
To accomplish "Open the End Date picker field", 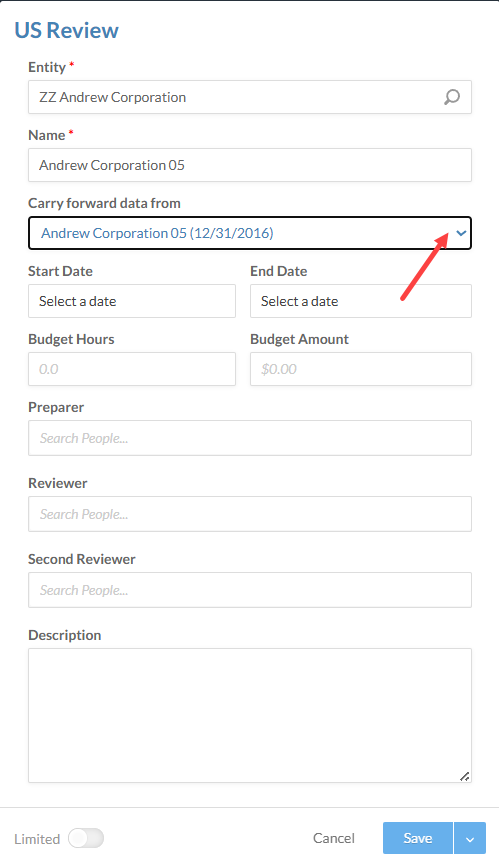I will pyautogui.click(x=361, y=301).
